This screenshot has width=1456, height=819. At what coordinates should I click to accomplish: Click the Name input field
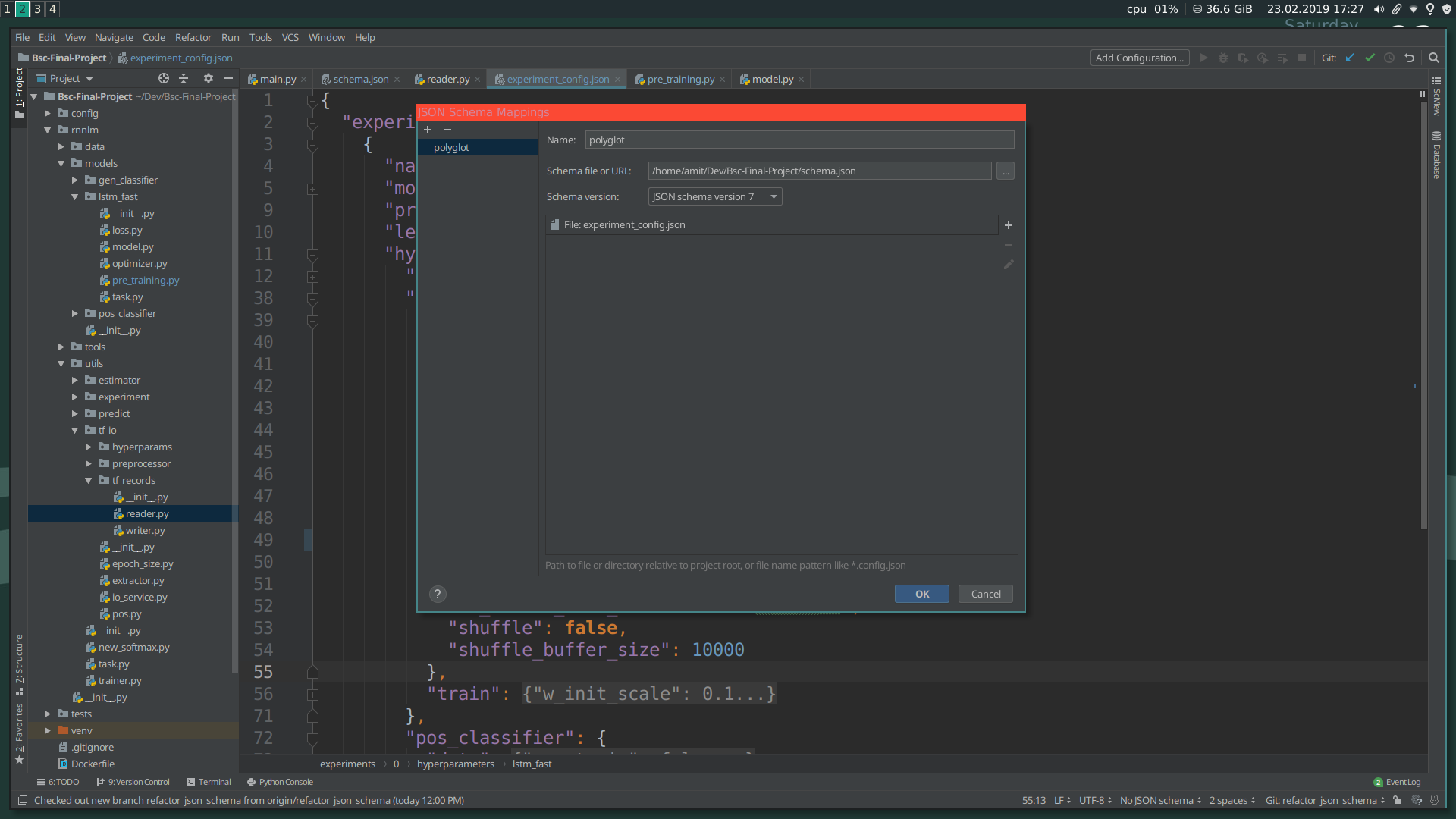click(799, 140)
